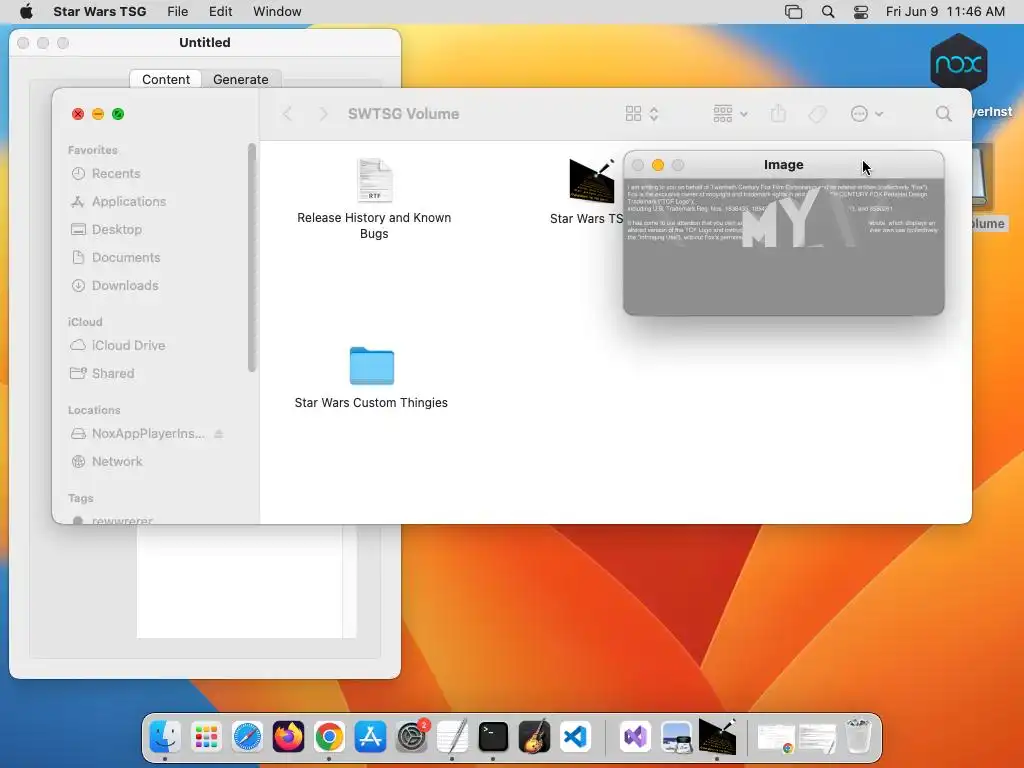
Task: Click the Stage Manager icon in menu bar
Action: pos(793,11)
